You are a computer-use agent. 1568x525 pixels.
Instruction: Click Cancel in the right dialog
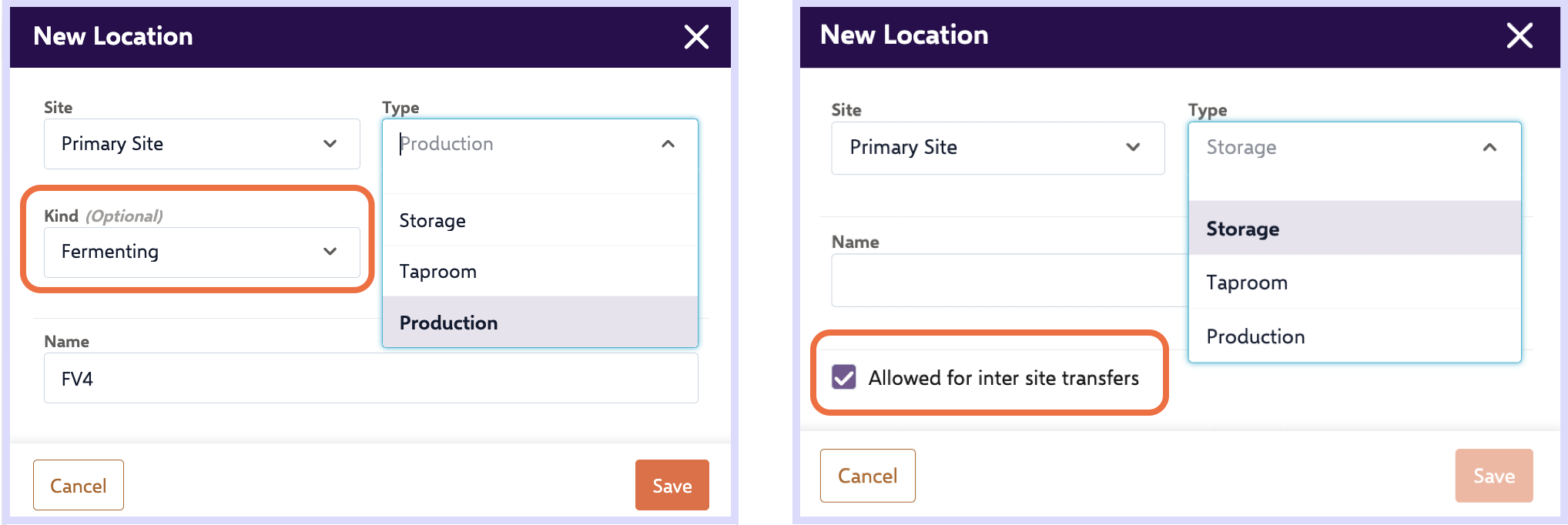[867, 476]
